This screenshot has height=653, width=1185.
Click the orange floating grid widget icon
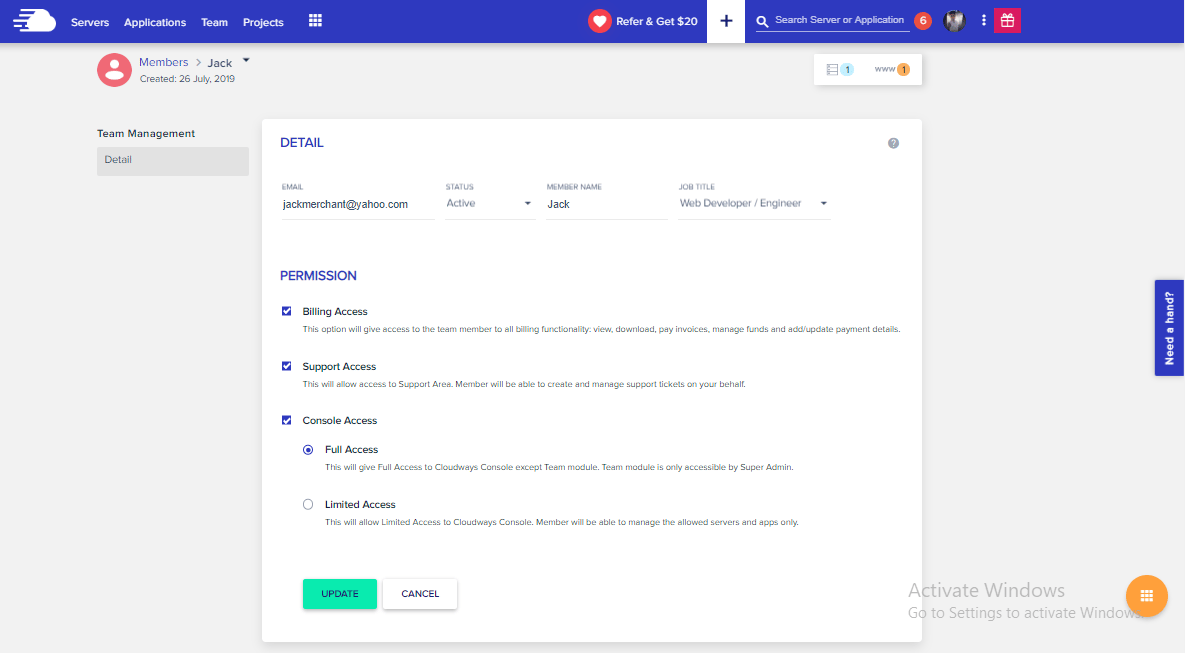1146,595
